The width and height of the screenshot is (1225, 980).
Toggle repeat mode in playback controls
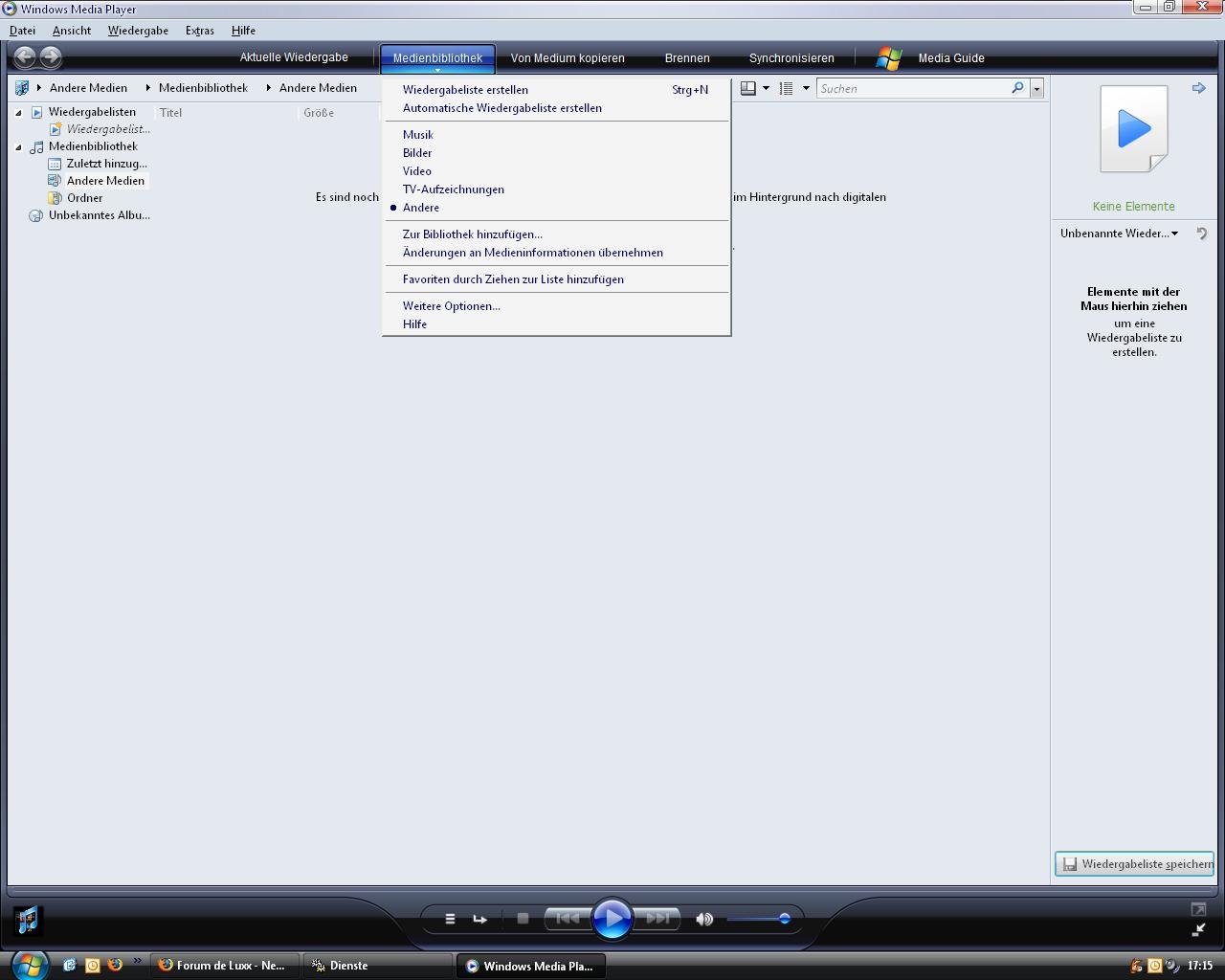pyautogui.click(x=480, y=919)
